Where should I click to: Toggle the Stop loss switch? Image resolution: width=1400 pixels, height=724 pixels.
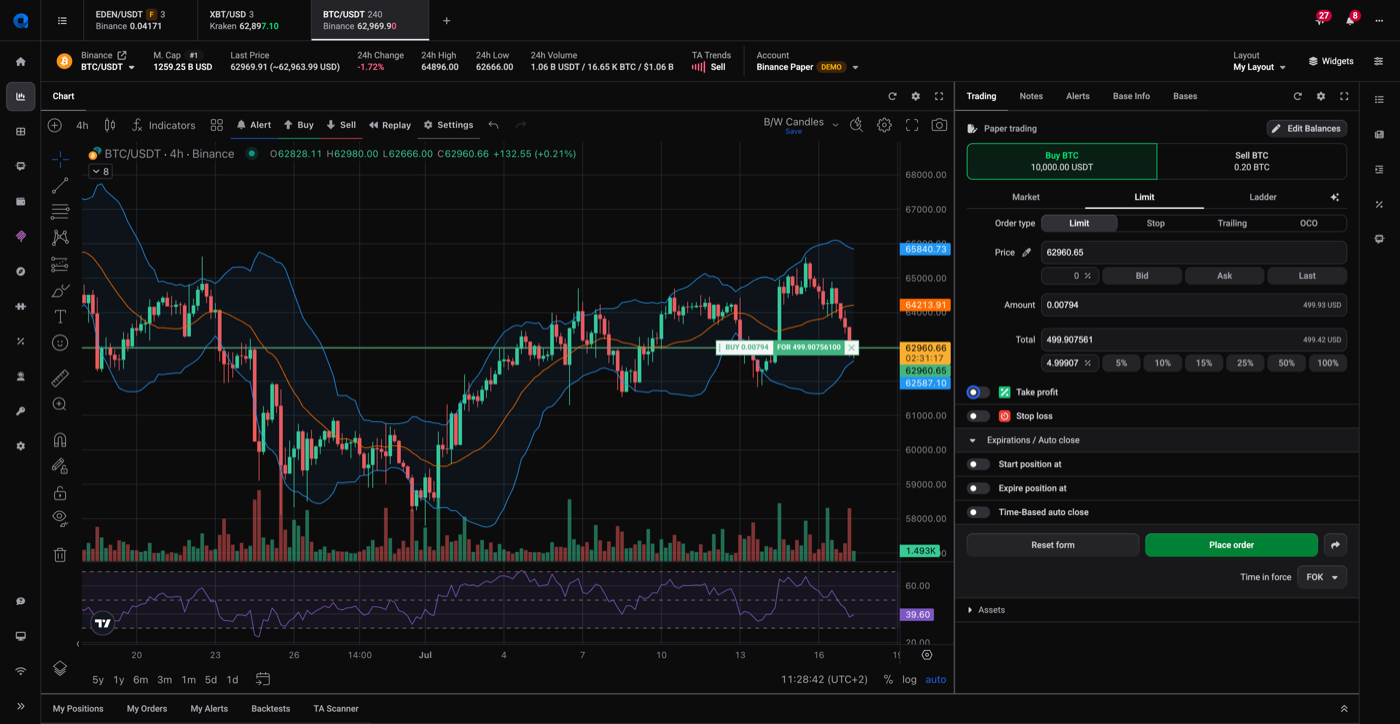978,416
